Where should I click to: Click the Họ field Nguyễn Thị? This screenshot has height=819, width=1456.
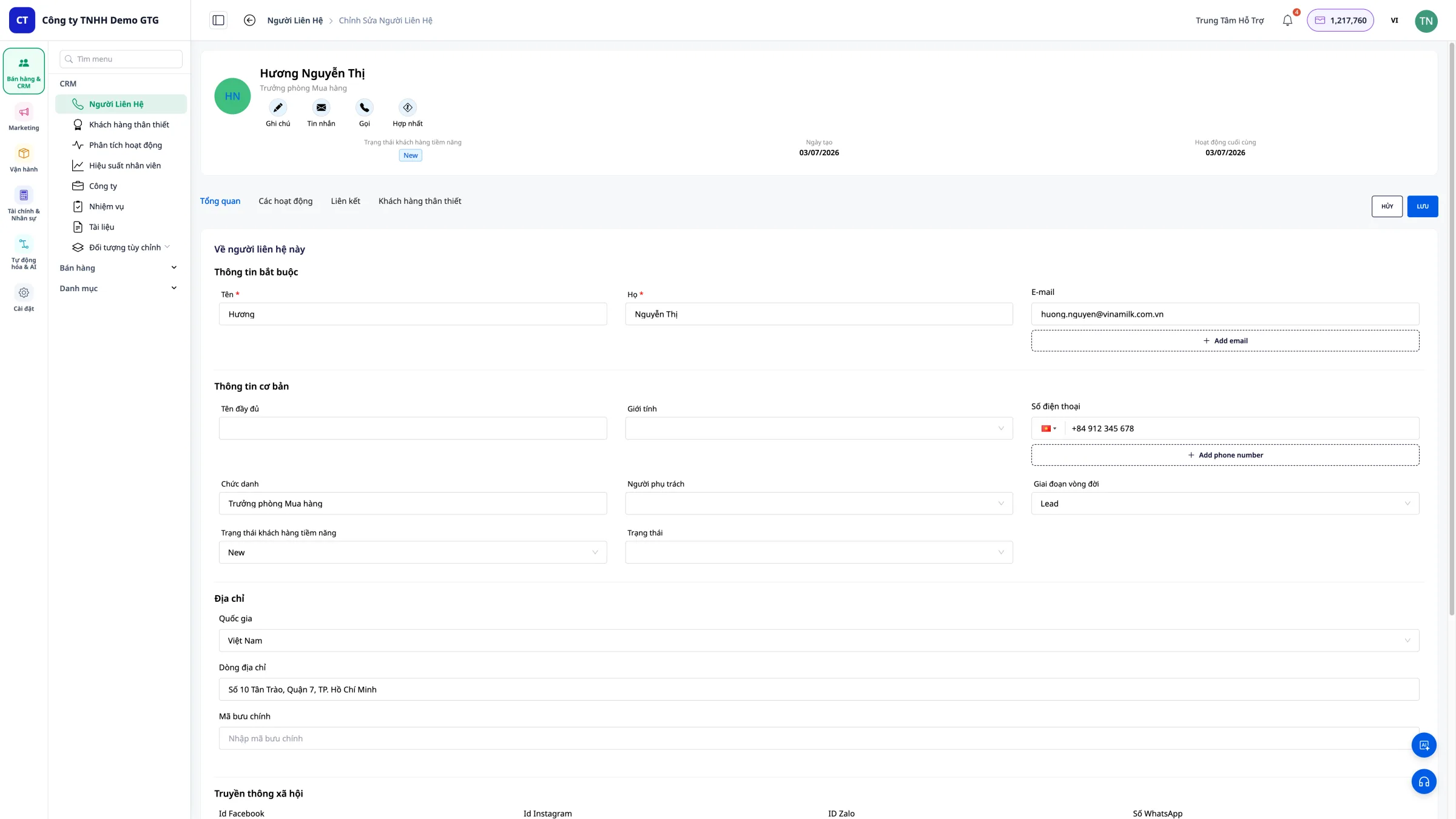(x=819, y=314)
